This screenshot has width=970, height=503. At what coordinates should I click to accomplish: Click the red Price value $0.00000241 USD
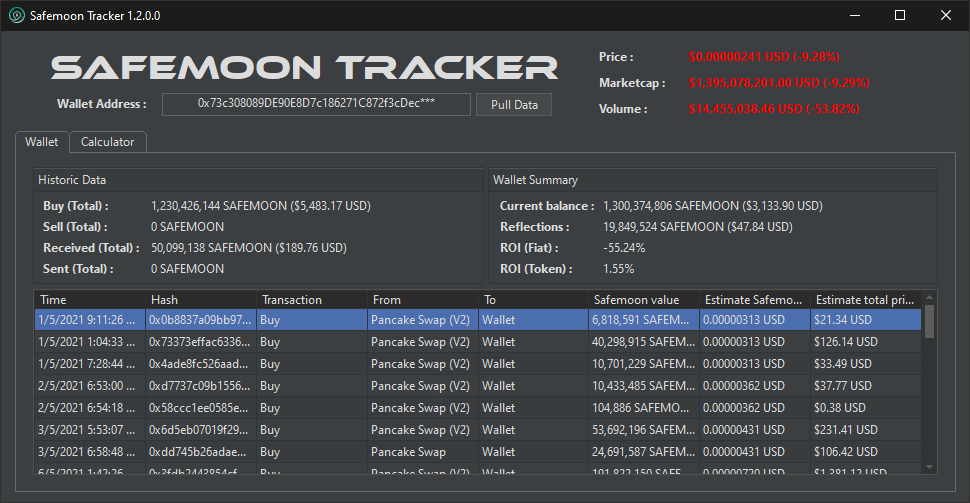[x=764, y=57]
